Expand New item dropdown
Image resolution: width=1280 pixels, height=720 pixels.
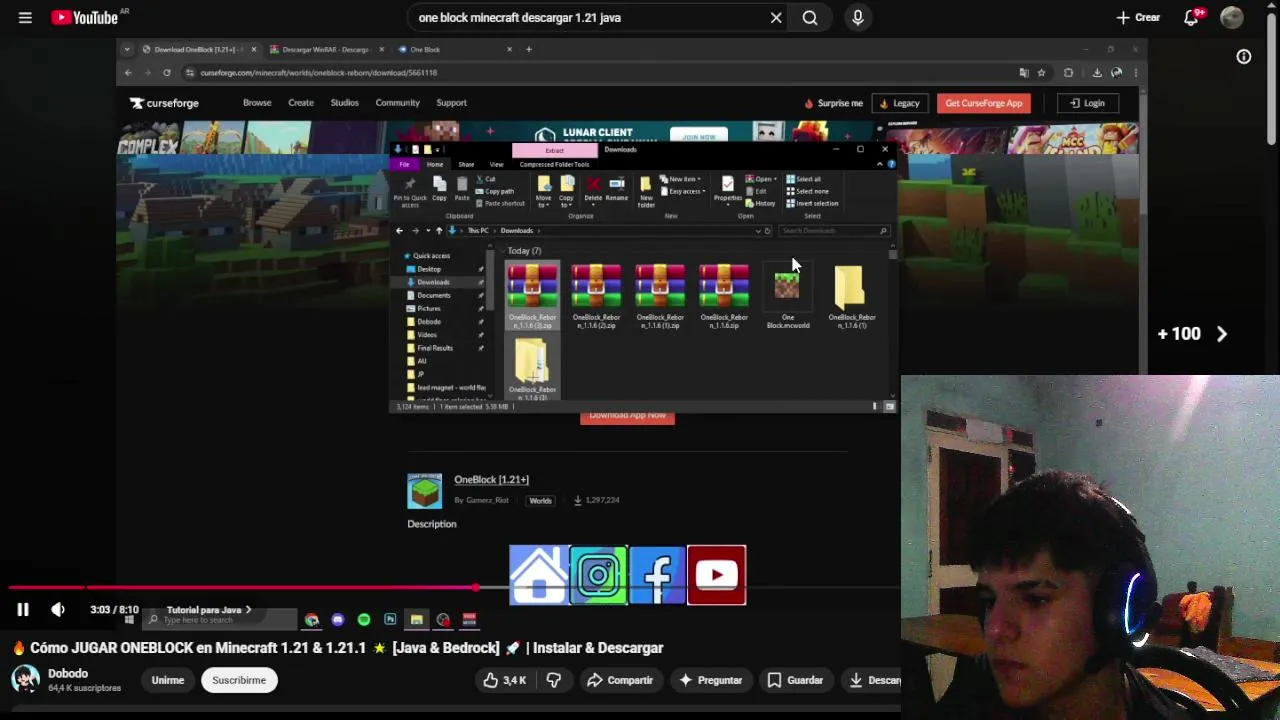coord(683,179)
